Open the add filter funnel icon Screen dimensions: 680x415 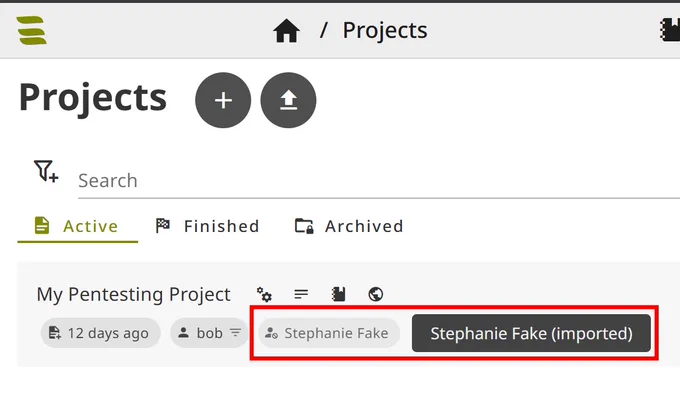tap(46, 171)
